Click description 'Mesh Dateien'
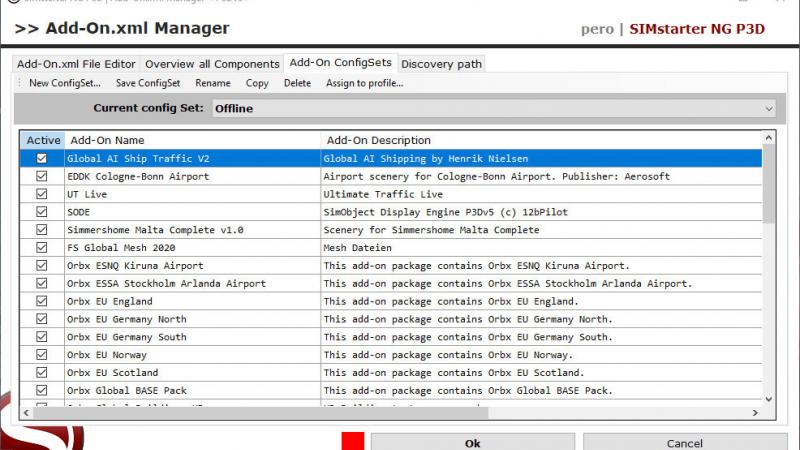 tap(358, 247)
